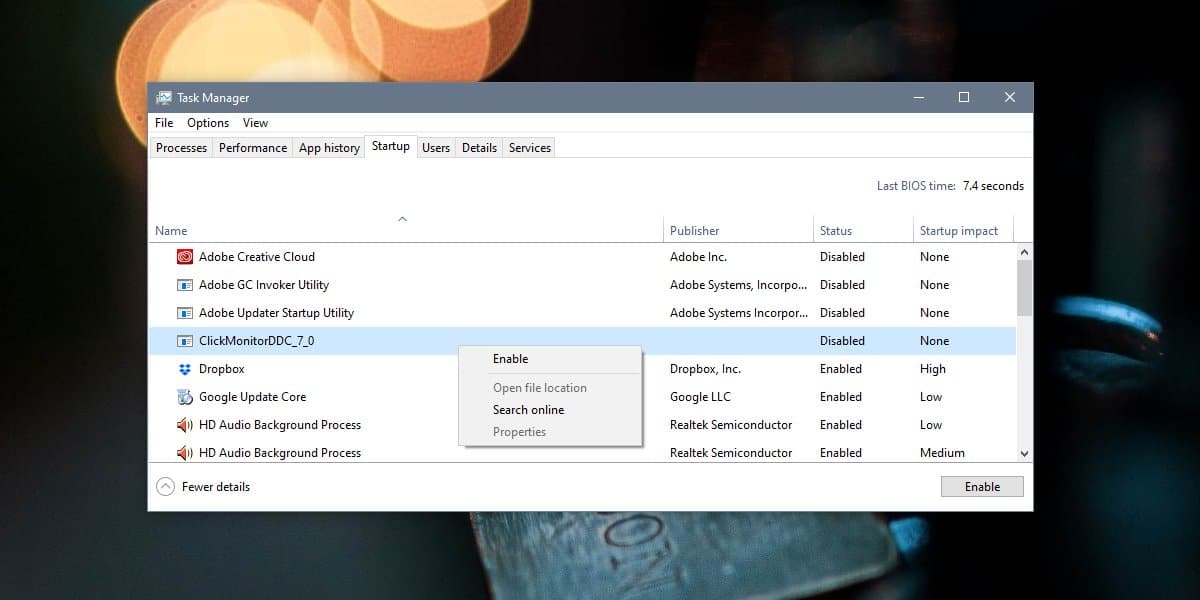1200x600 pixels.
Task: Click the scrollbar down arrow
Action: point(1024,454)
